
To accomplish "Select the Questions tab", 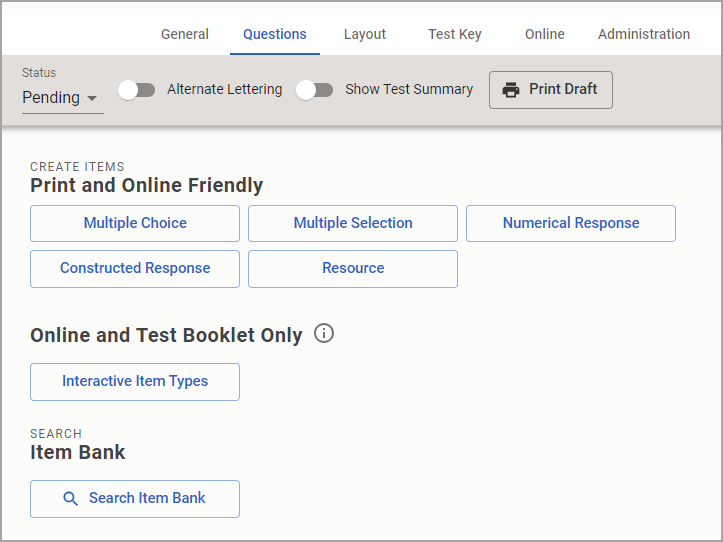I will click(275, 34).
